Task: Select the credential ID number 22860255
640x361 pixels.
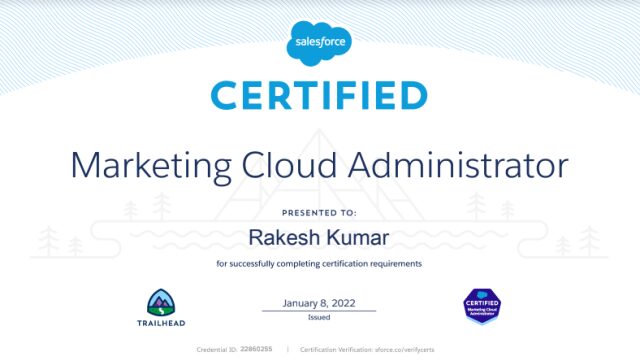Action: click(x=256, y=349)
